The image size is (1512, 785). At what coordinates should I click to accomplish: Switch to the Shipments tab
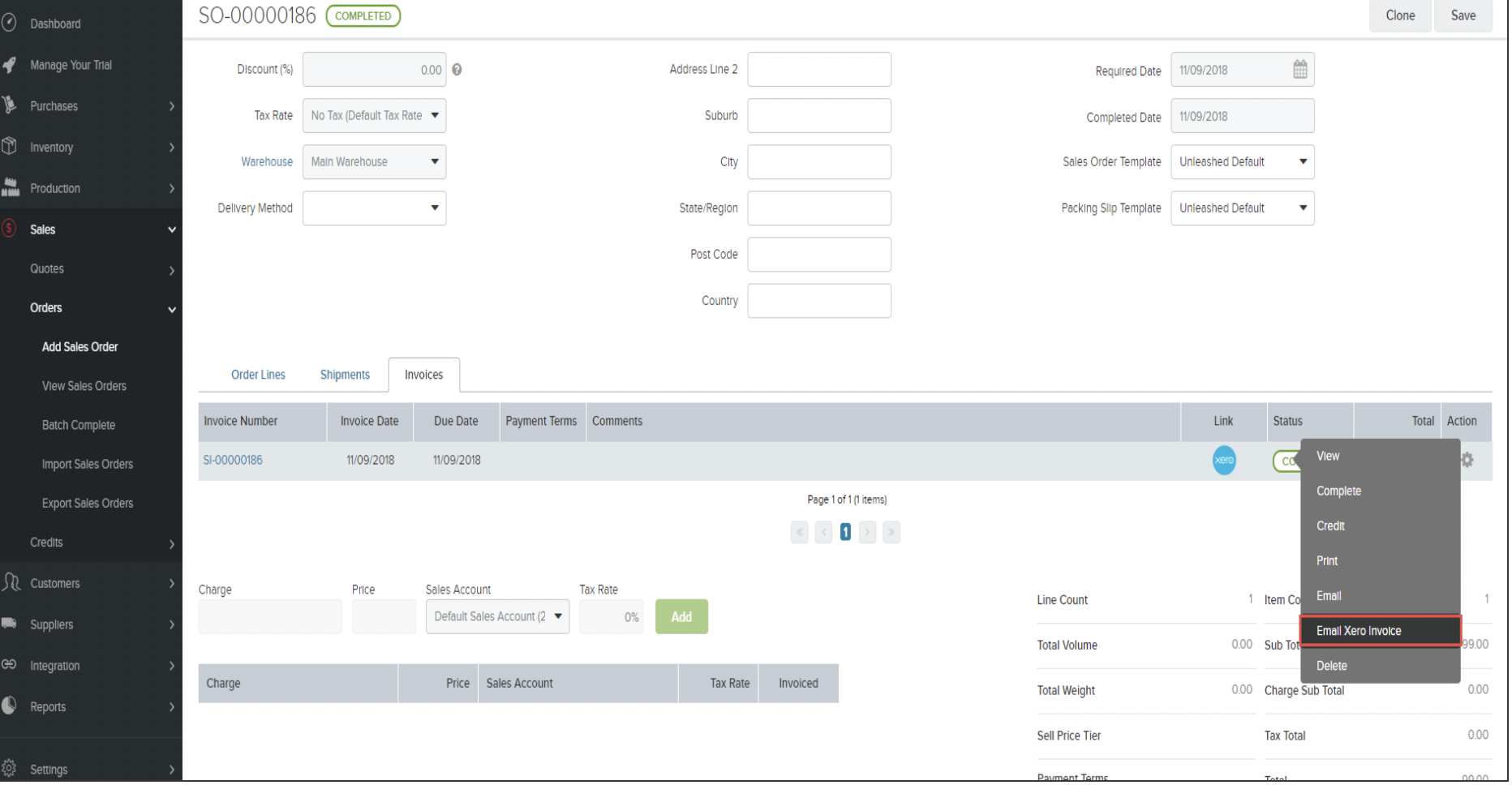(x=344, y=374)
